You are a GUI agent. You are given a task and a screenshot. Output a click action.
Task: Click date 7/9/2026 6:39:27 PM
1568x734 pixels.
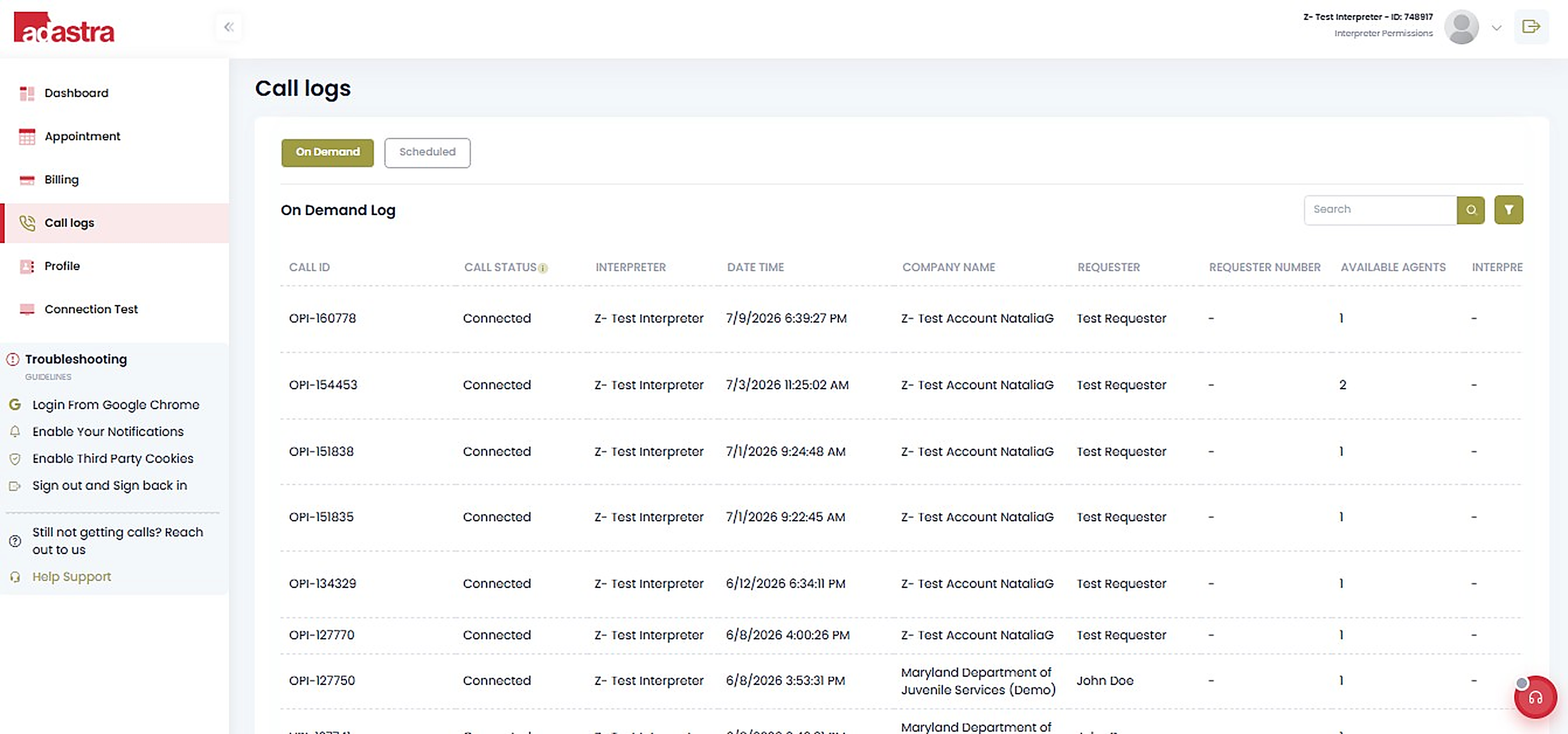point(786,318)
